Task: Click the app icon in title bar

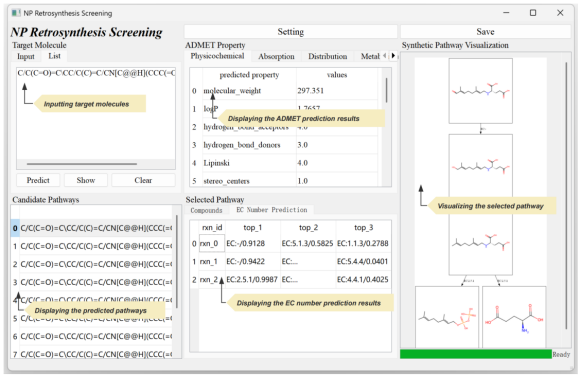Action: [x=16, y=13]
